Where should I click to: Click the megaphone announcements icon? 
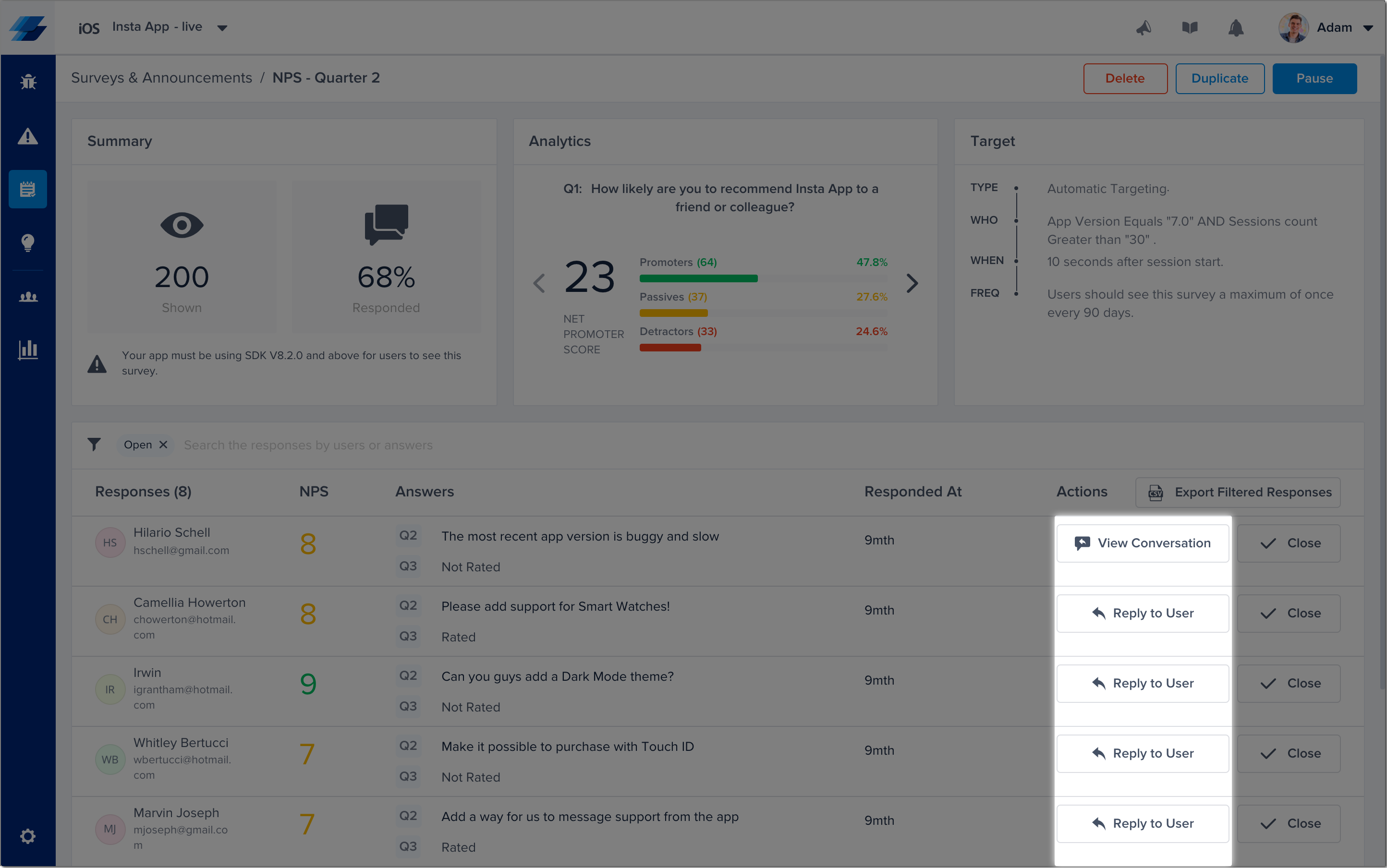1144,27
